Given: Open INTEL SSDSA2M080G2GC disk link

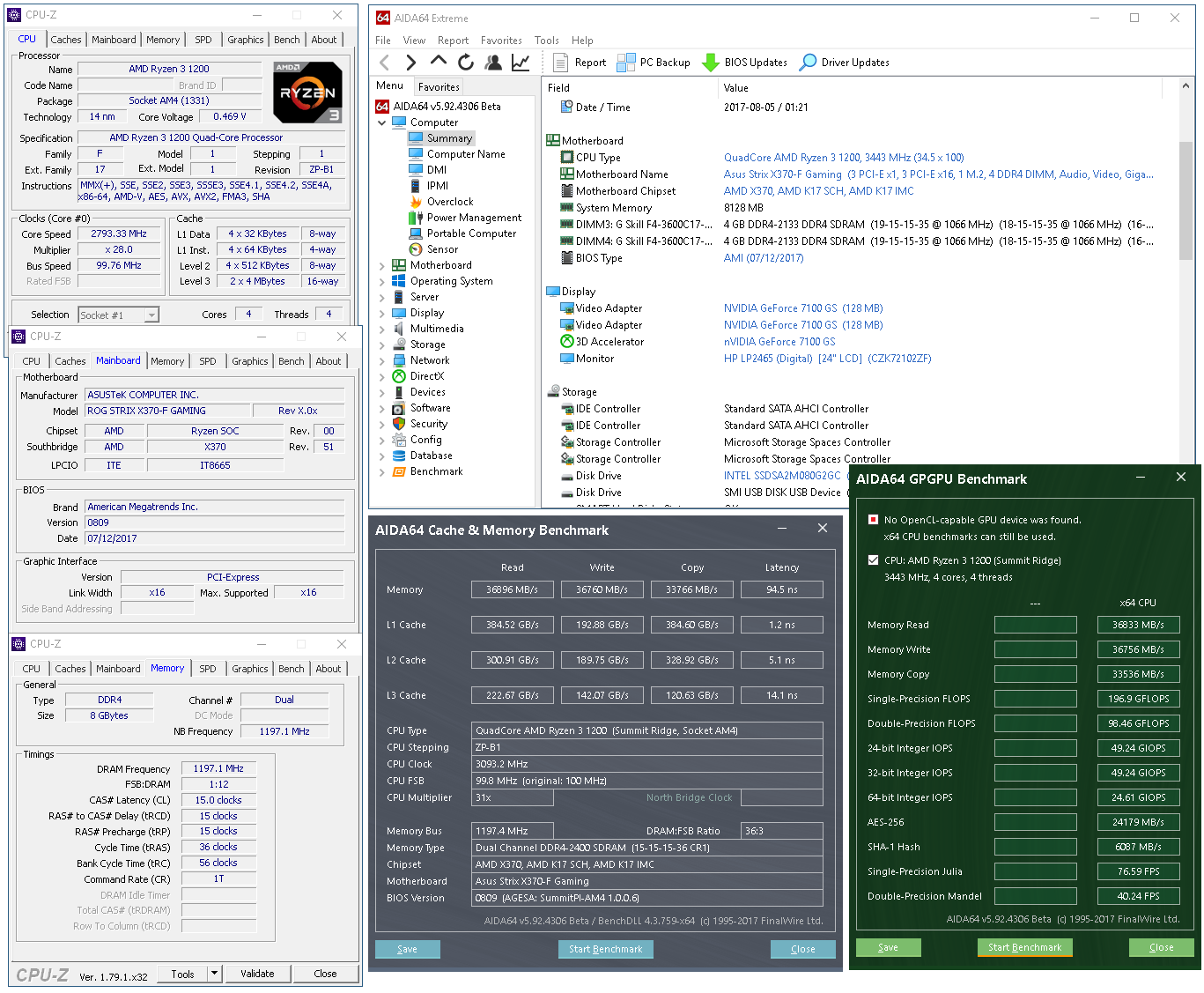Looking at the screenshot, I should tap(782, 476).
